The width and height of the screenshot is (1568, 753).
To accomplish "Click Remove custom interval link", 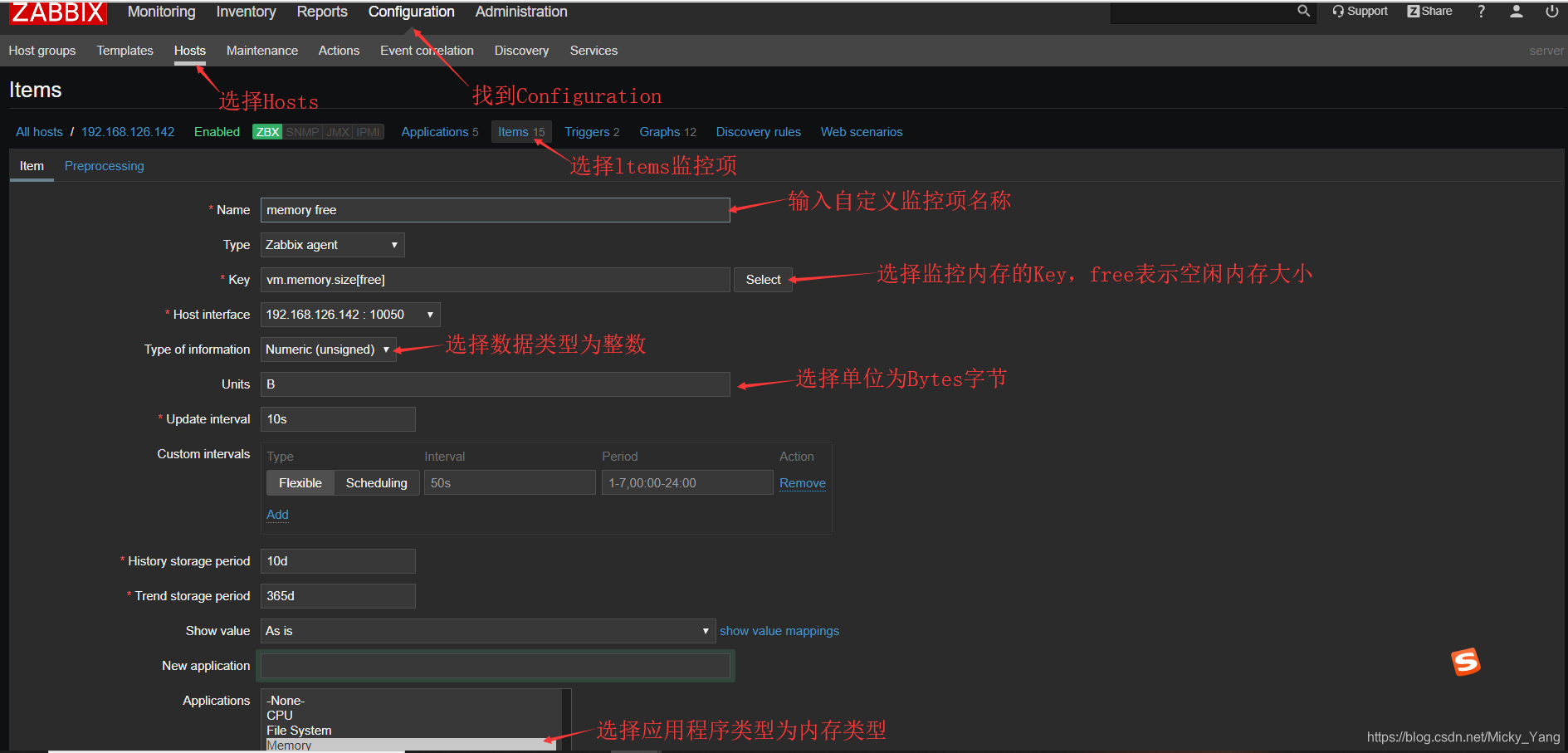I will click(x=803, y=483).
